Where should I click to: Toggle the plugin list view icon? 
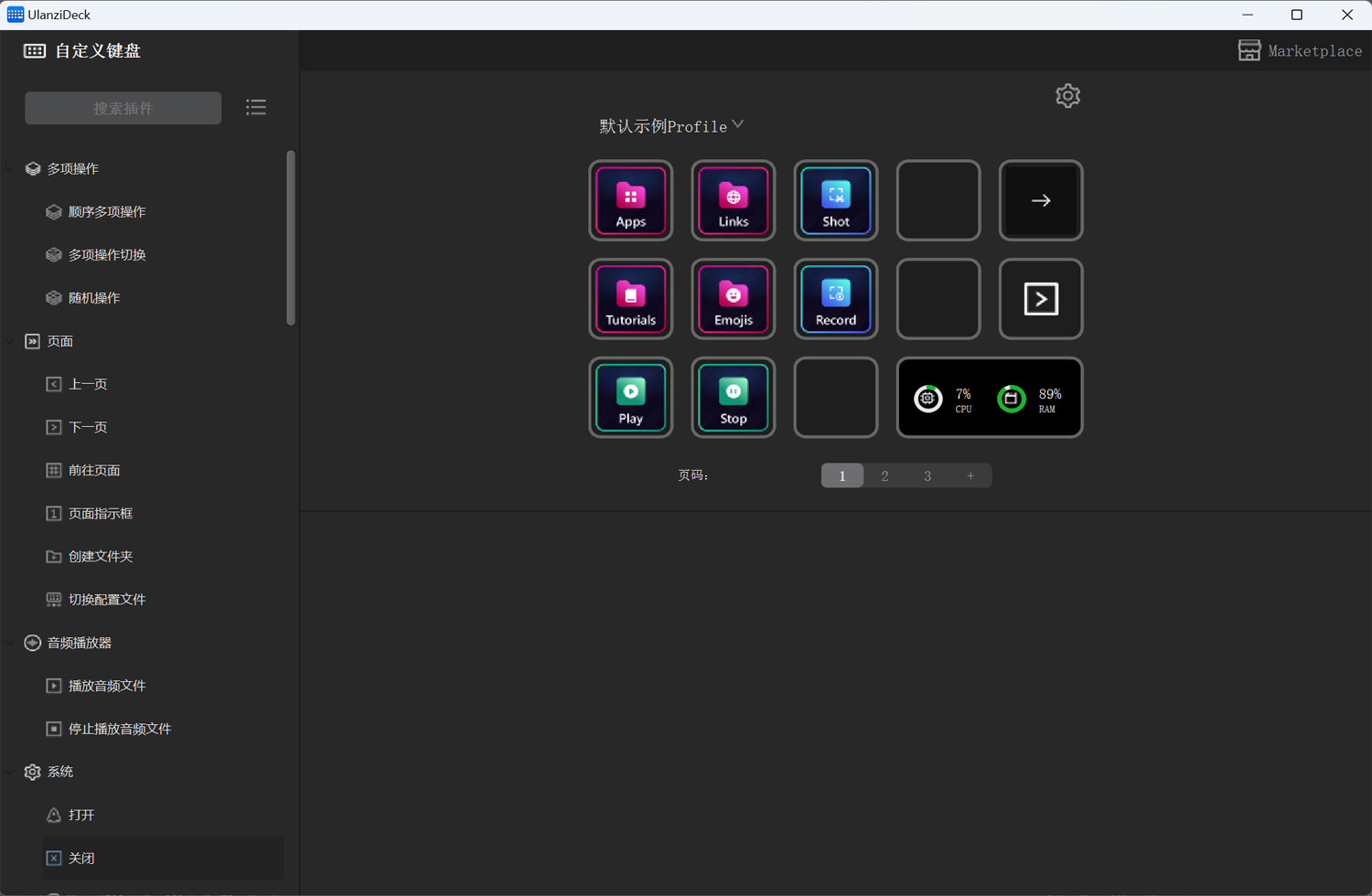pos(256,108)
